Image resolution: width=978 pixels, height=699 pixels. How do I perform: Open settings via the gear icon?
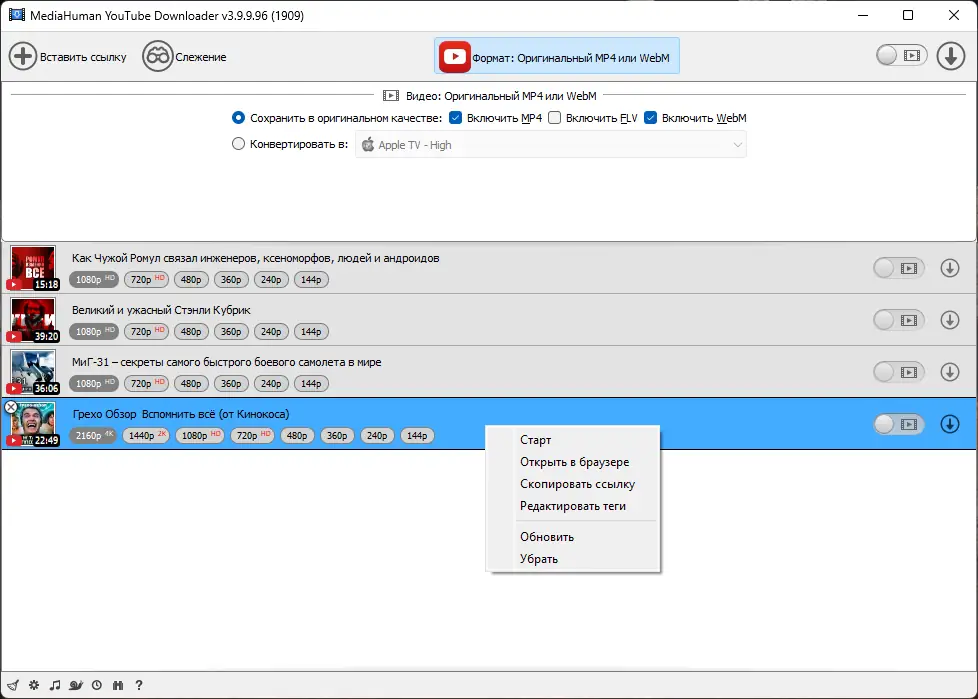tap(34, 685)
